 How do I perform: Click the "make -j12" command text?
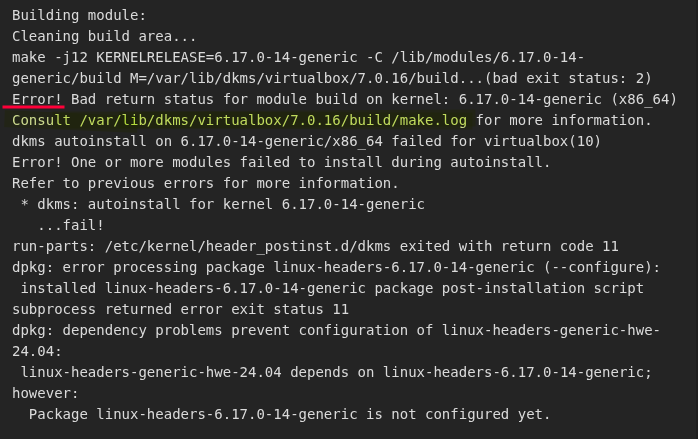tap(49, 57)
